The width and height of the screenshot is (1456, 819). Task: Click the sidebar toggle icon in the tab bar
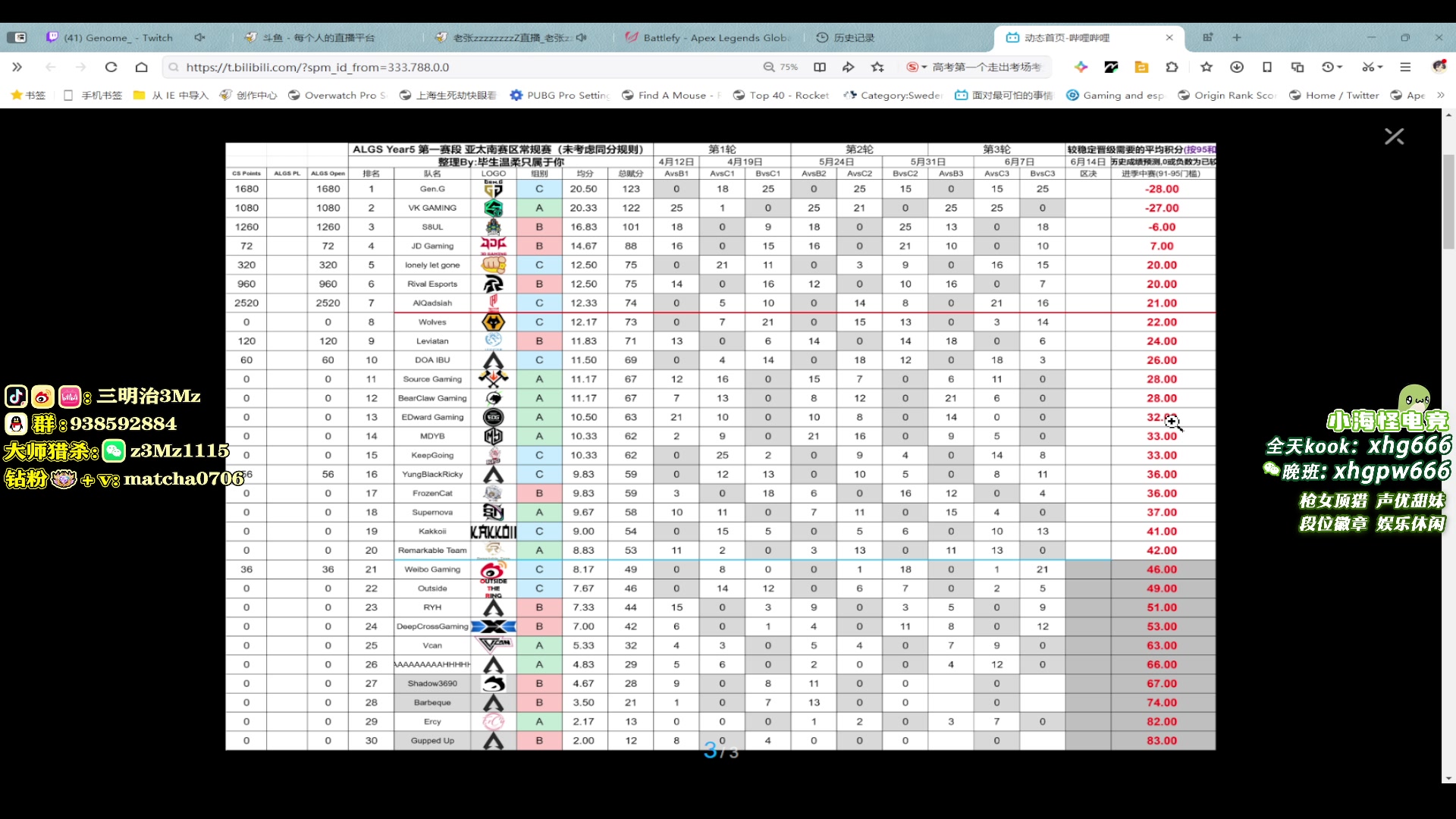click(x=17, y=37)
